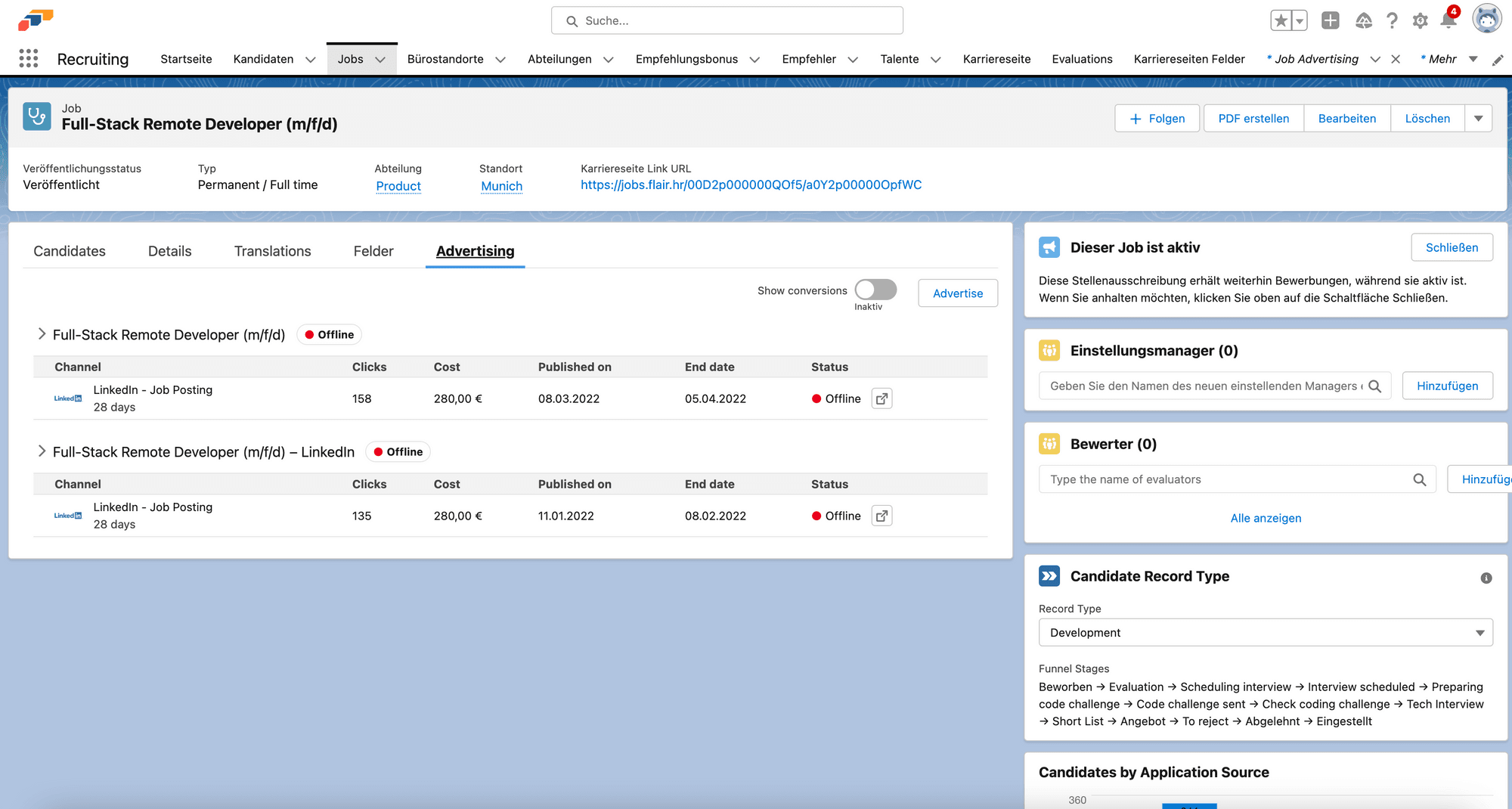1512x809 pixels.
Task: Open global actions plus icon
Action: pos(1331,20)
